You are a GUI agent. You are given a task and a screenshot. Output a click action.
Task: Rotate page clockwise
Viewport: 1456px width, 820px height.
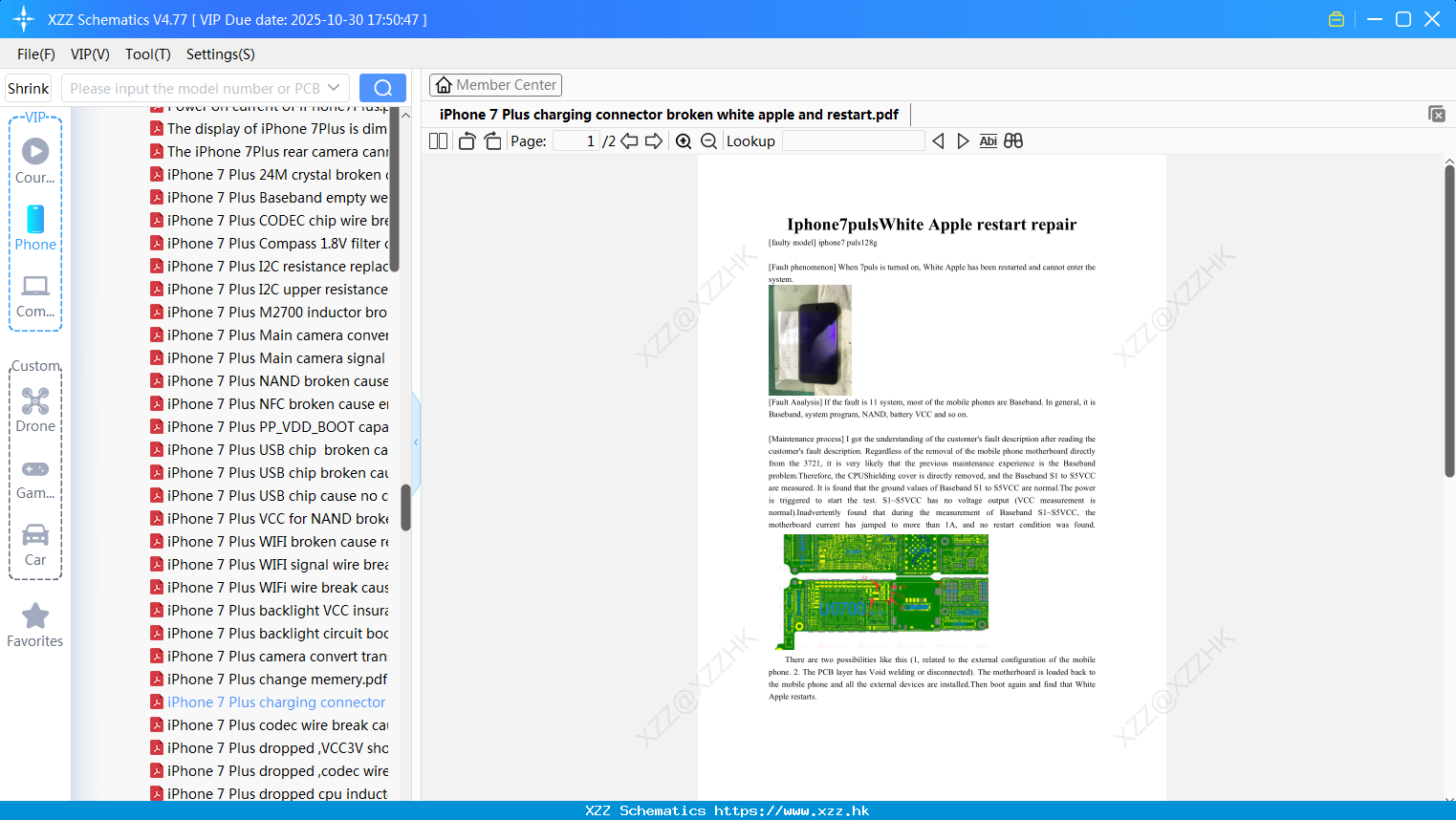click(492, 141)
